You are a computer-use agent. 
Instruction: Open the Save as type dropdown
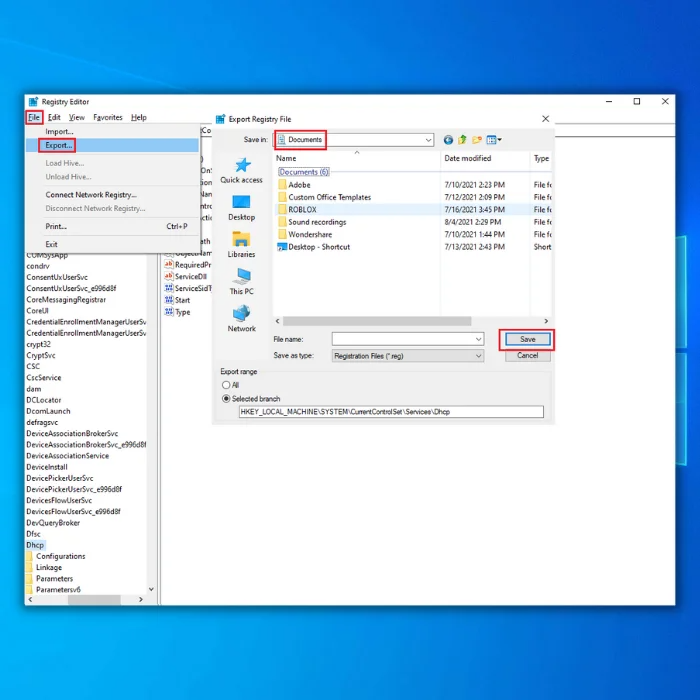tap(478, 355)
